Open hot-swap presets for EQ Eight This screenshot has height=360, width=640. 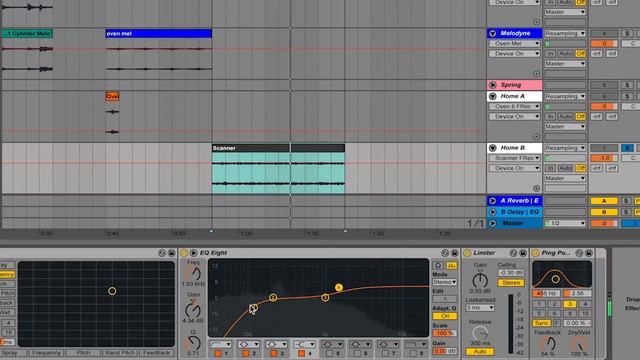445,253
